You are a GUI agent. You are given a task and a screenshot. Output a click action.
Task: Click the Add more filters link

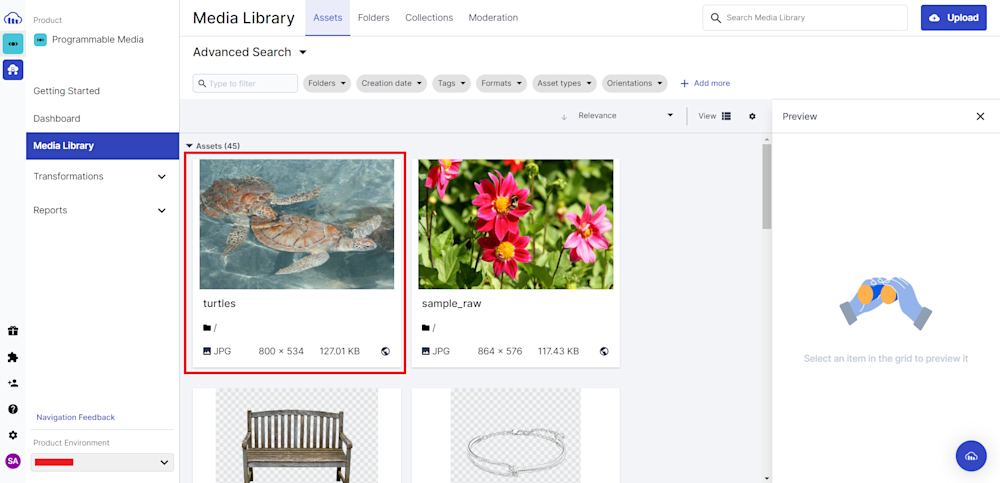click(x=705, y=84)
